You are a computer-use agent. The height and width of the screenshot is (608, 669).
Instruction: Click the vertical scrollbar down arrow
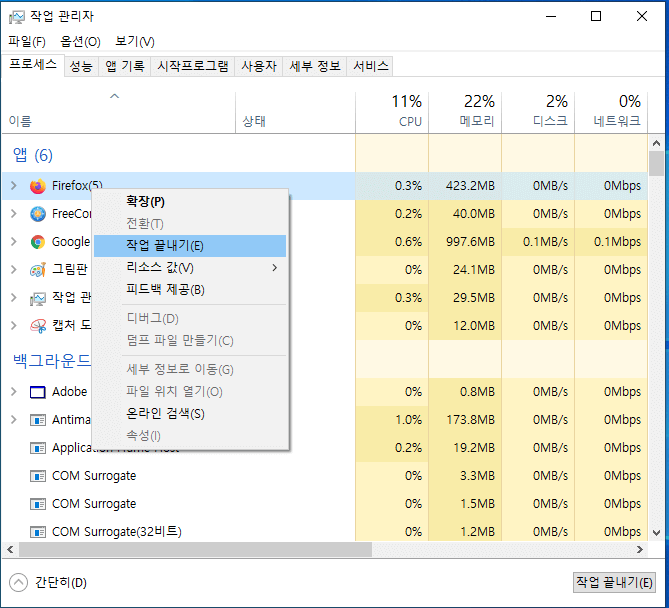(x=656, y=533)
